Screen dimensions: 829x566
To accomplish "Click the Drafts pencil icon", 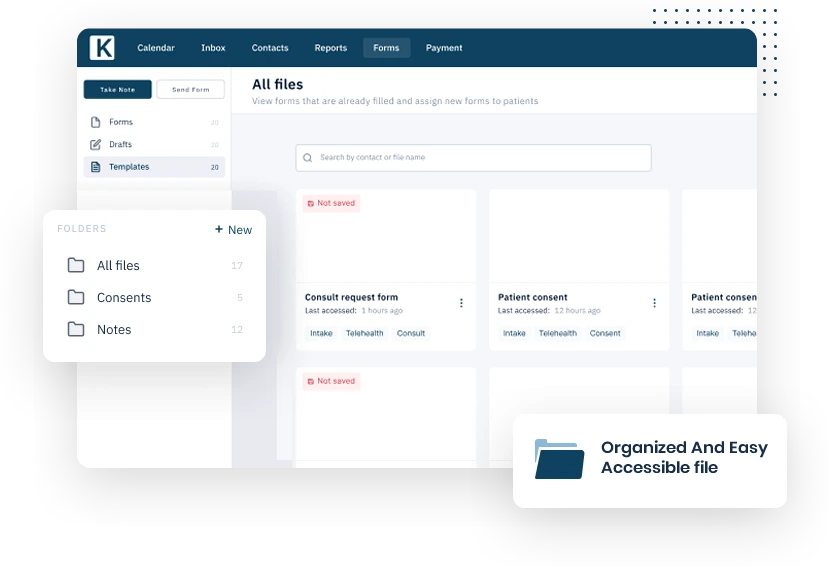I will (96, 145).
